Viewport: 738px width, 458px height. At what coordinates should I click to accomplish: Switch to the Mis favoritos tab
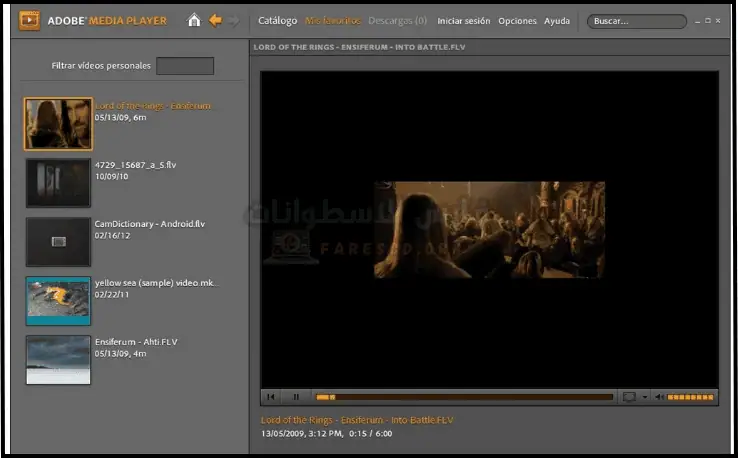click(x=333, y=21)
